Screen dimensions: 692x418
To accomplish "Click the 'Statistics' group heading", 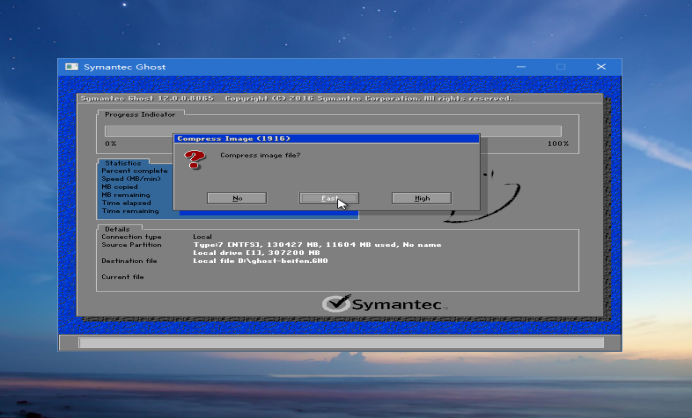I will pyautogui.click(x=123, y=163).
